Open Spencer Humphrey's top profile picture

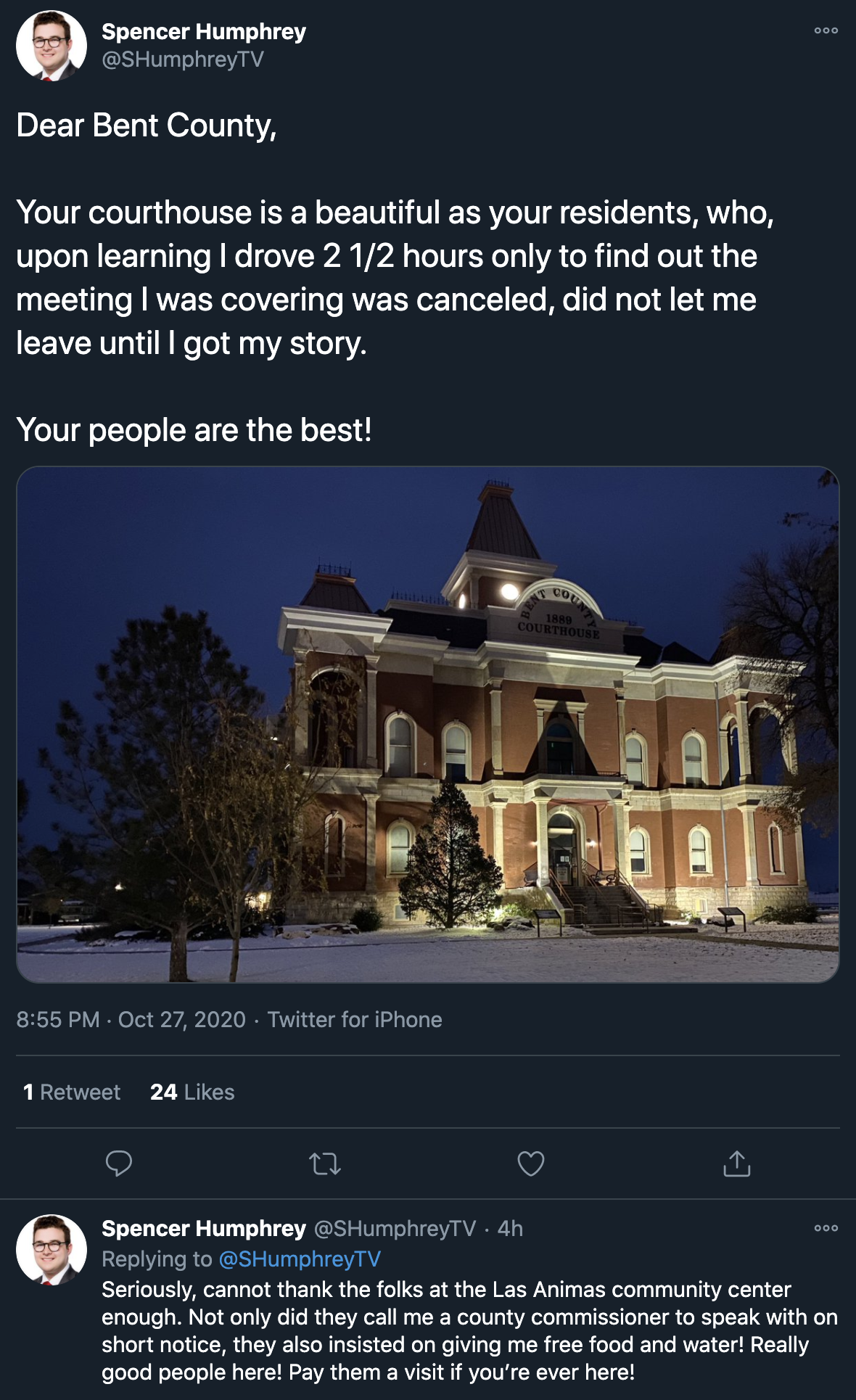(52, 45)
